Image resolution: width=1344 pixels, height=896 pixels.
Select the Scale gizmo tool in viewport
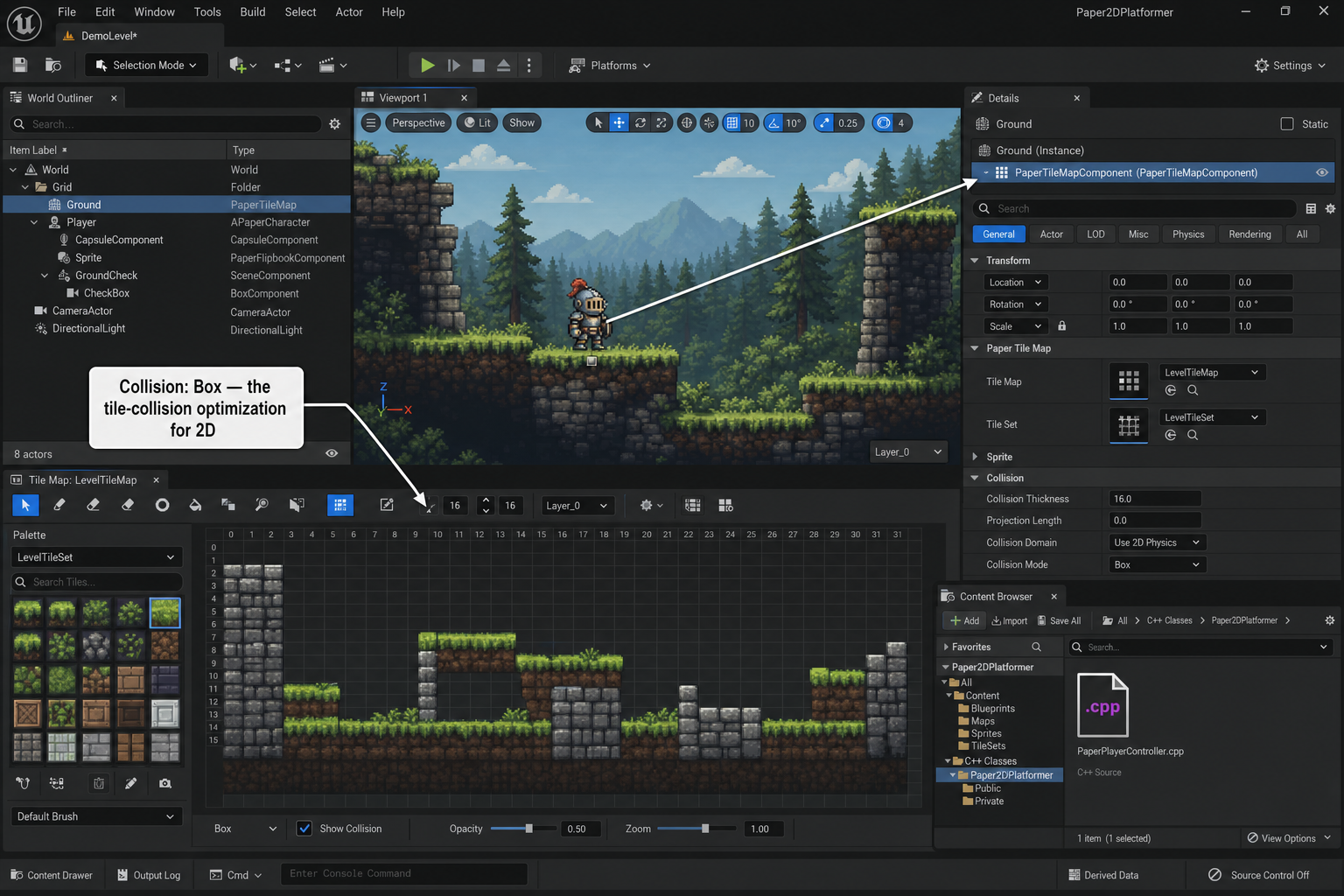(x=661, y=122)
